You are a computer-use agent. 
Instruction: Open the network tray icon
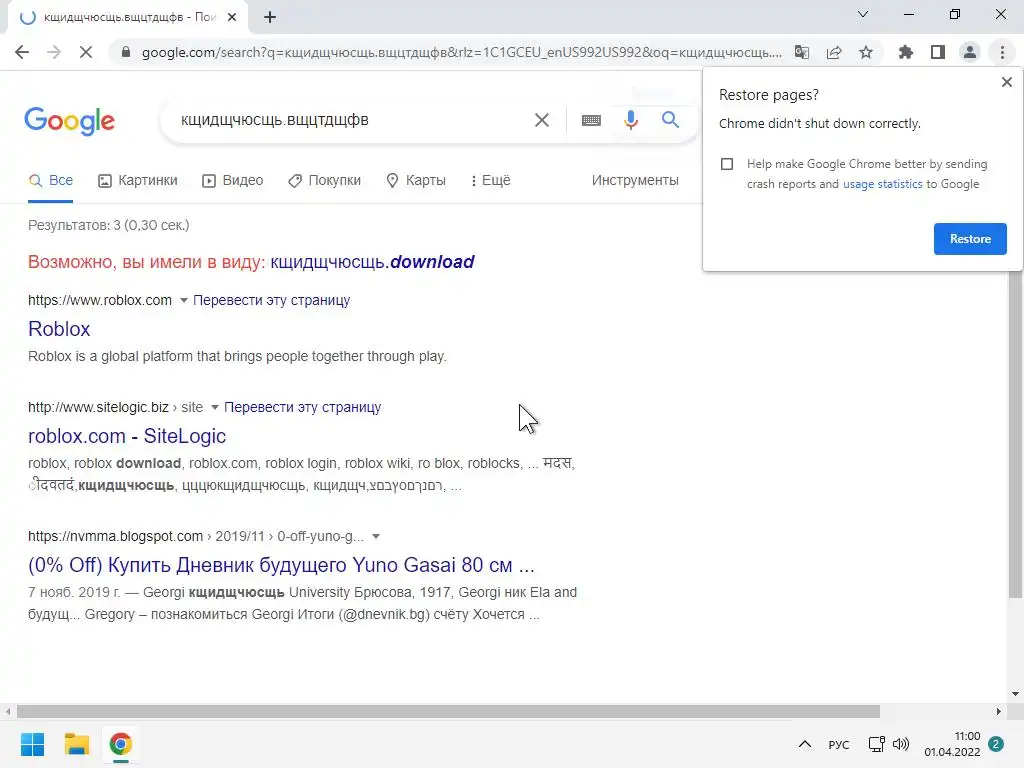coord(876,744)
